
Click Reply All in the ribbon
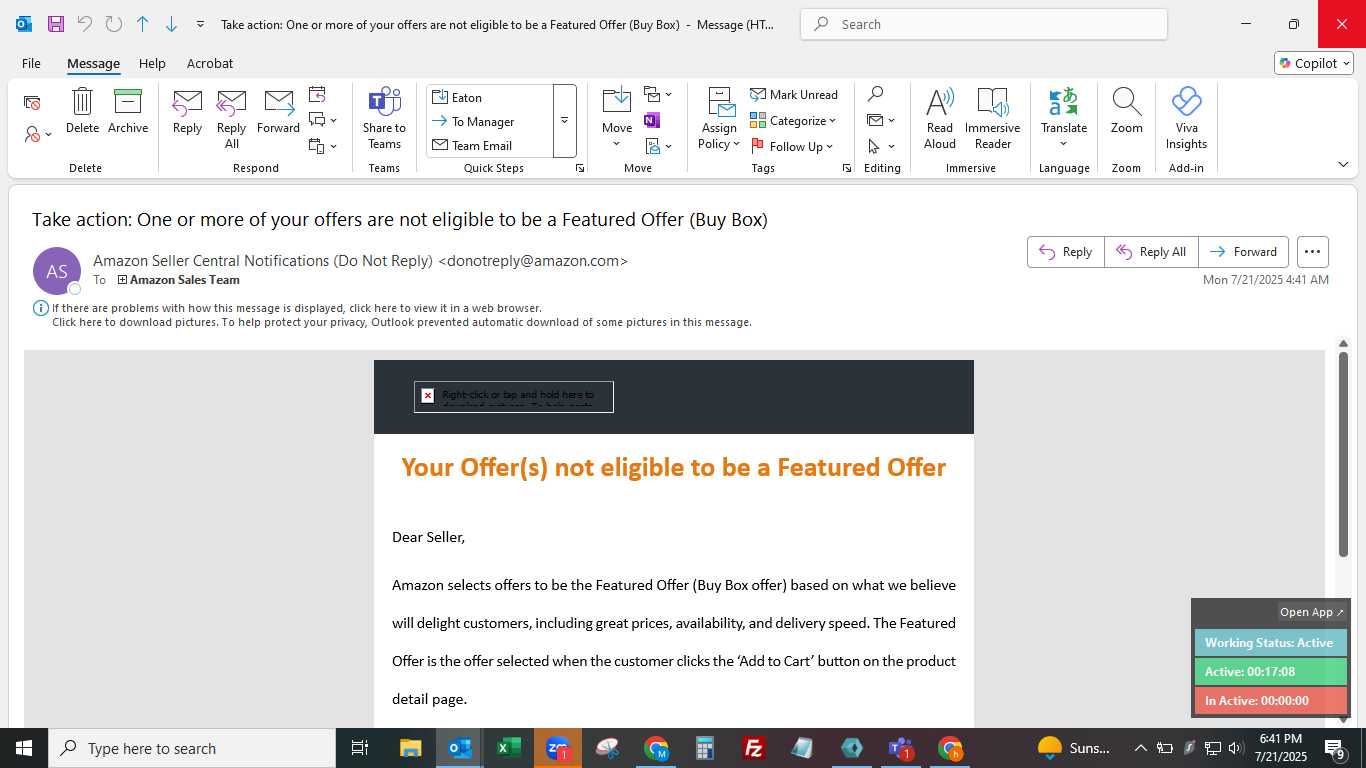231,119
